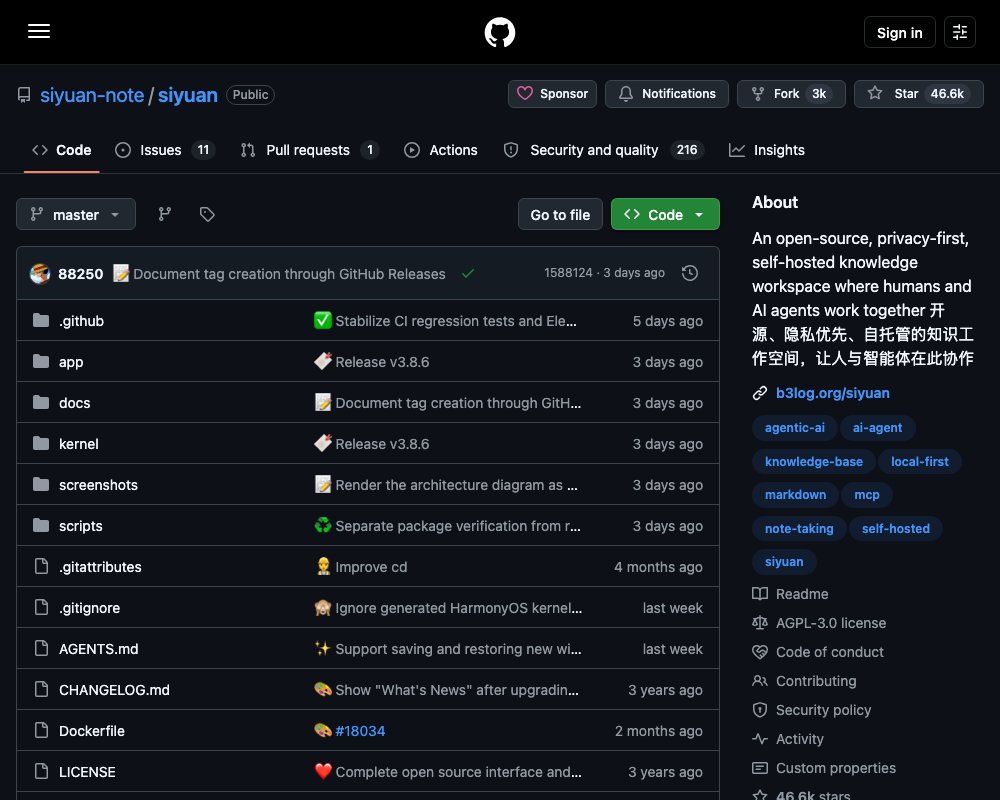Select the self-hosted topic tag
The width and height of the screenshot is (1000, 800).
click(x=895, y=528)
